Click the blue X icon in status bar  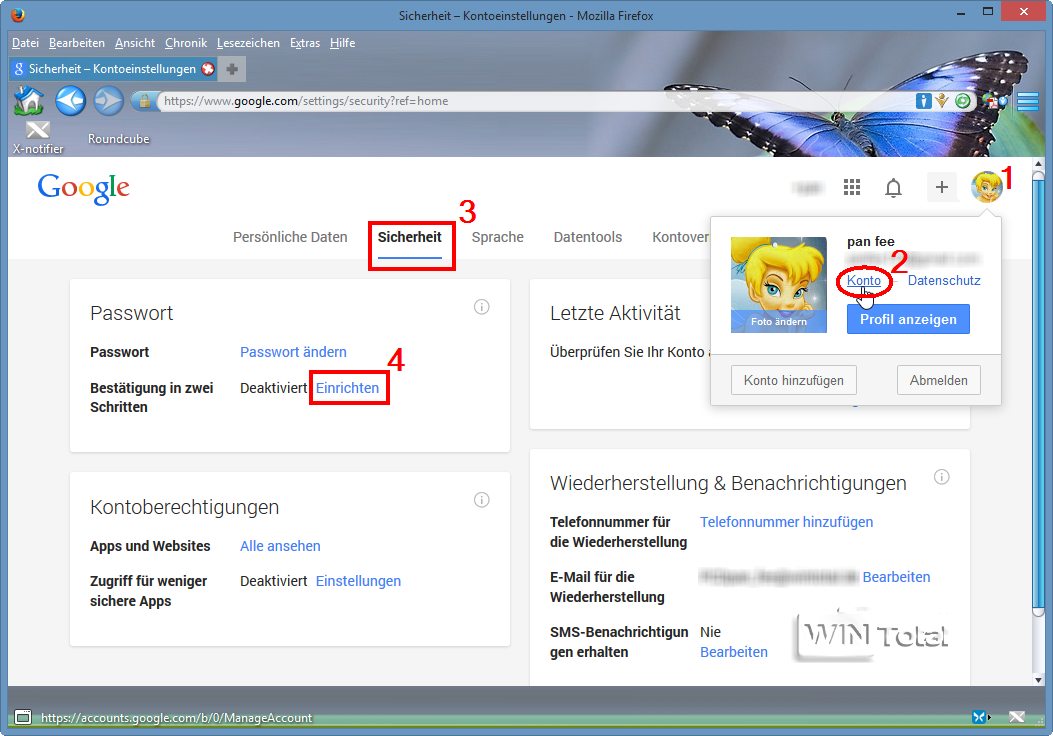coord(981,717)
